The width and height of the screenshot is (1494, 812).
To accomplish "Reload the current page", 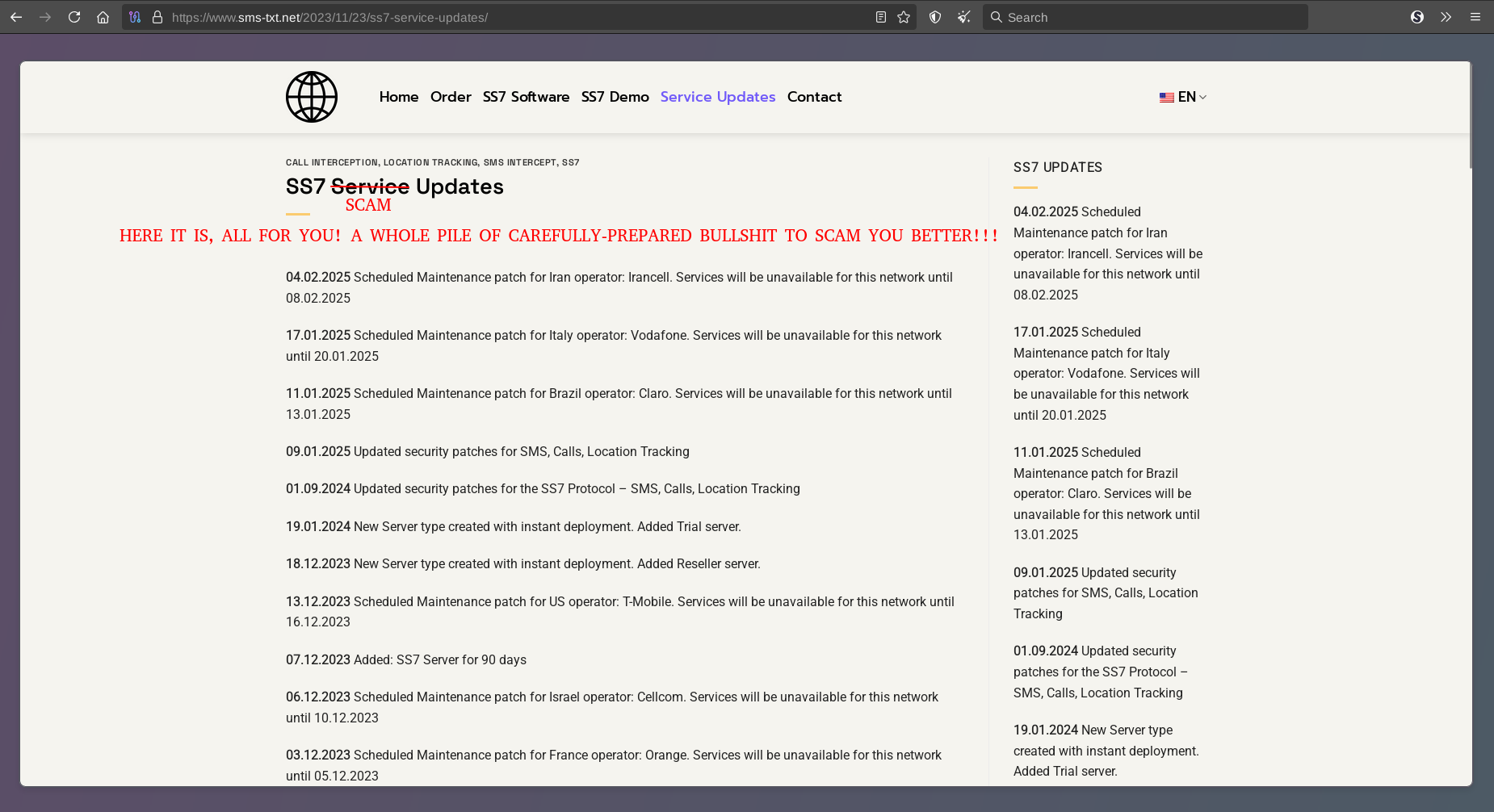I will point(74,17).
